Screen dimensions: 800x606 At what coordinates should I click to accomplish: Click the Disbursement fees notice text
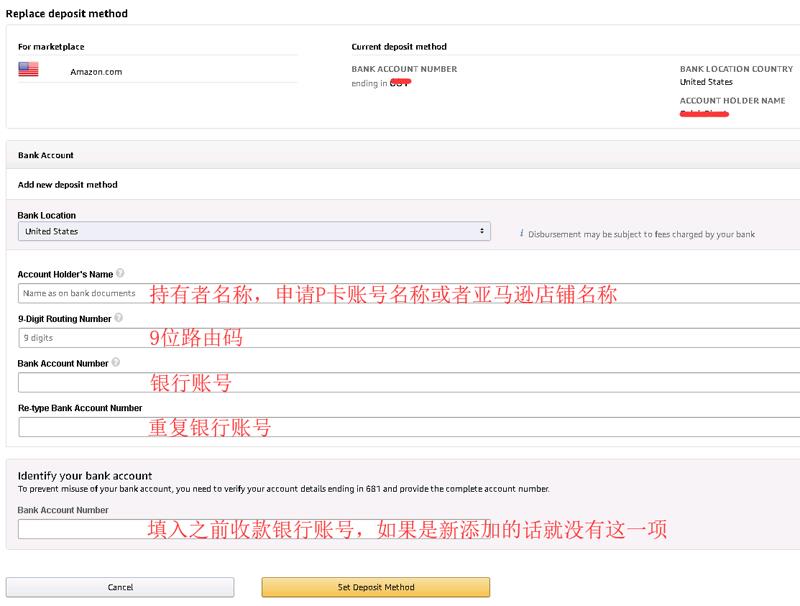(641, 234)
